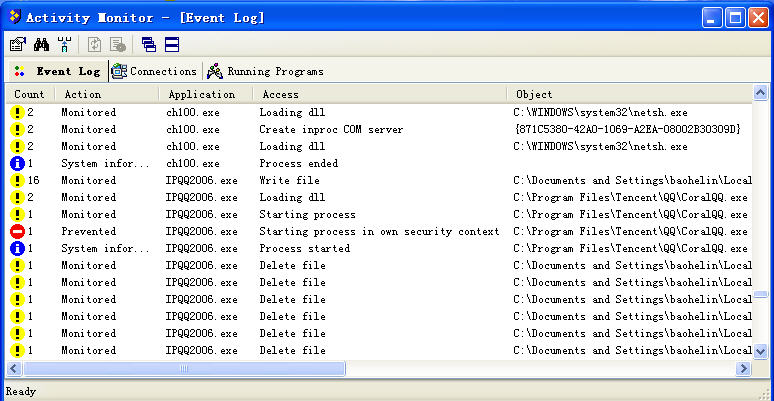Sort by the Access column header

[x=380, y=94]
